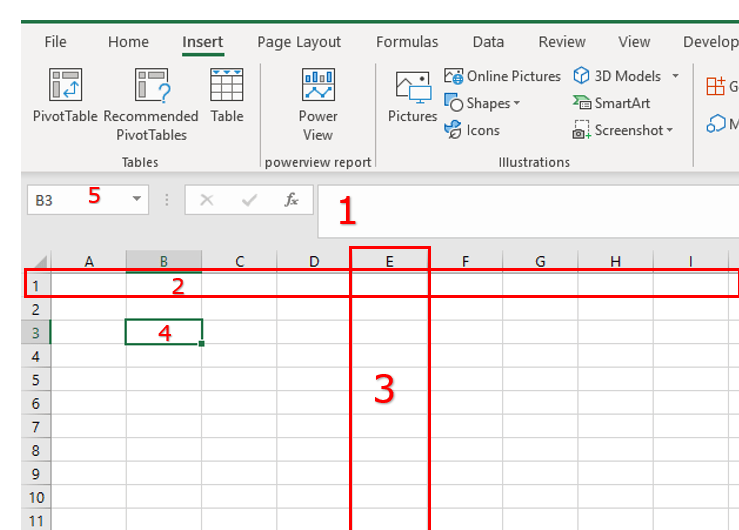Select row 4 header
This screenshot has height=530, width=739.
click(x=36, y=357)
